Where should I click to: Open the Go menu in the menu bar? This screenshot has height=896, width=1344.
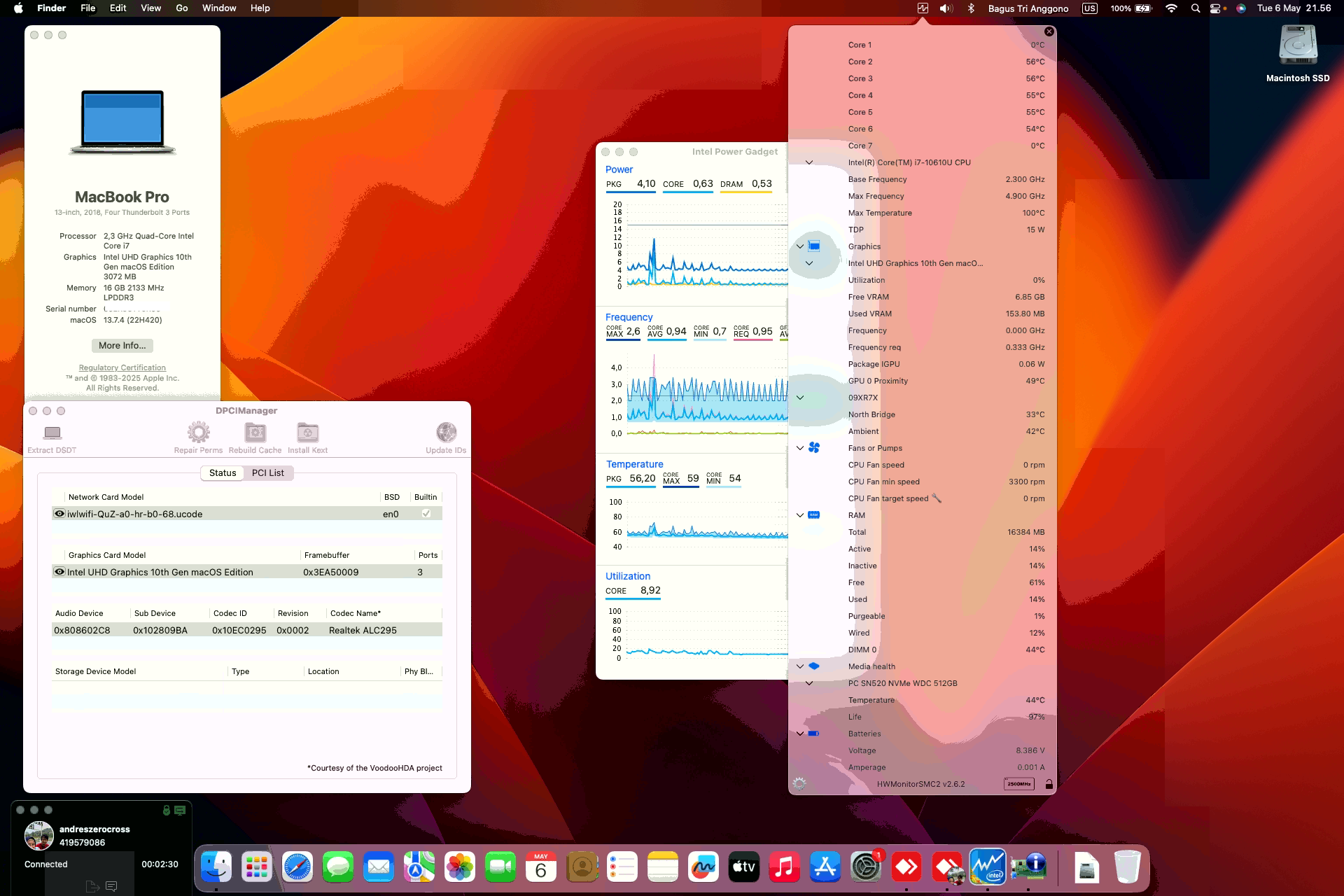click(x=181, y=8)
